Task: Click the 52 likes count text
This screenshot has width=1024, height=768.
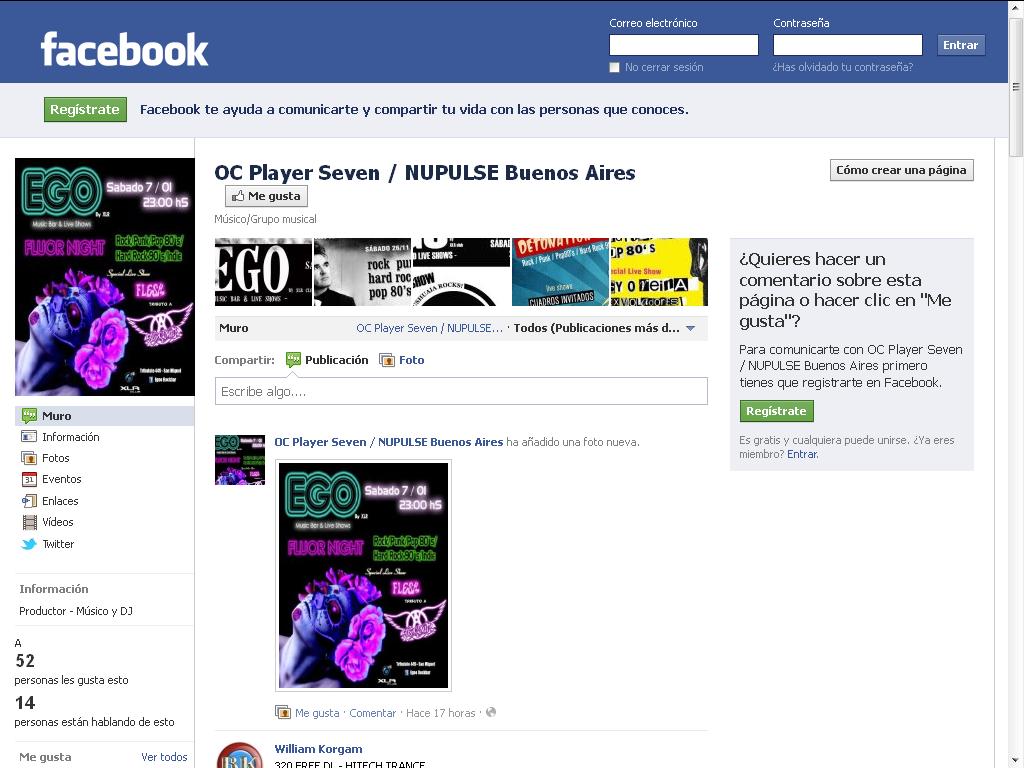Action: pos(25,660)
